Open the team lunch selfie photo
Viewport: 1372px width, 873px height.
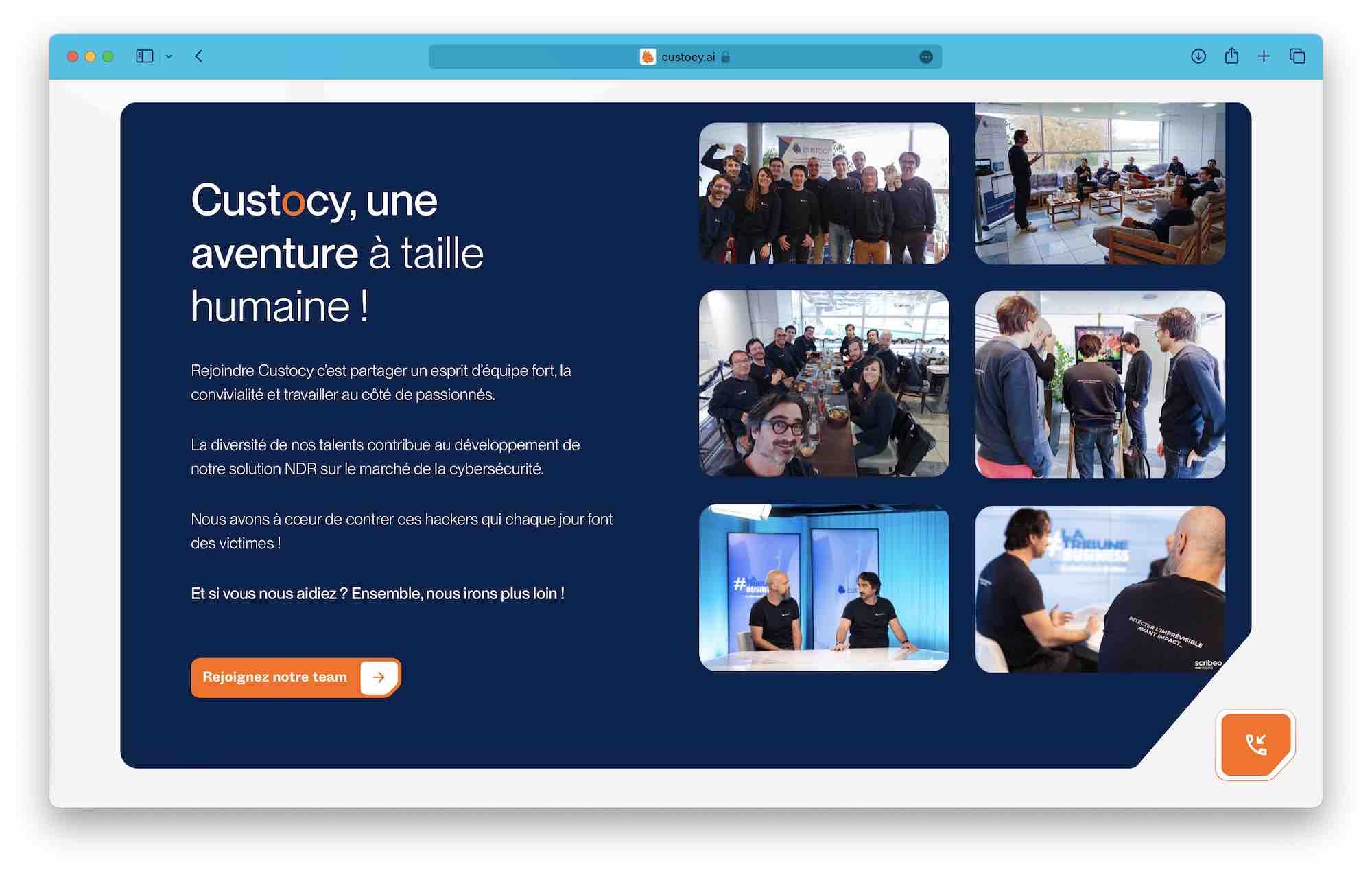click(x=823, y=383)
